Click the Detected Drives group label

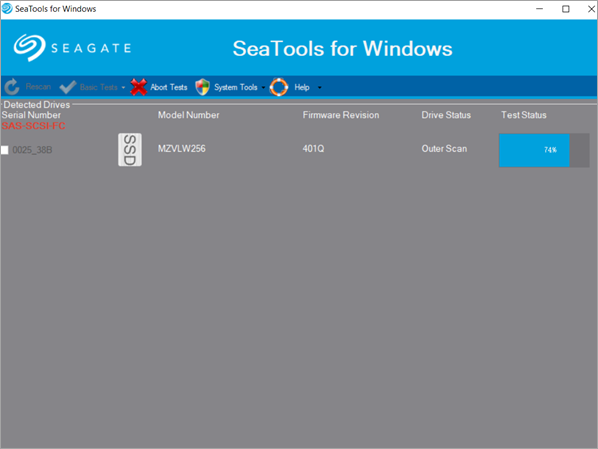coord(37,105)
